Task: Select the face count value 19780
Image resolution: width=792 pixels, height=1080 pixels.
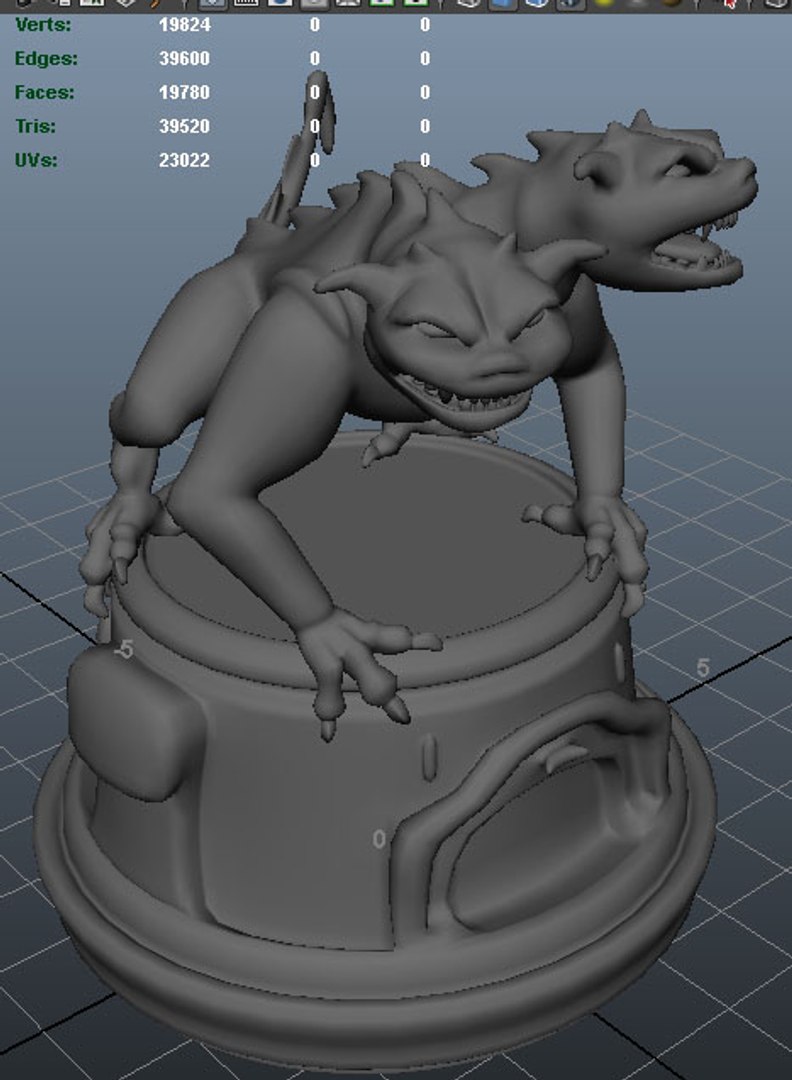Action: (x=185, y=92)
